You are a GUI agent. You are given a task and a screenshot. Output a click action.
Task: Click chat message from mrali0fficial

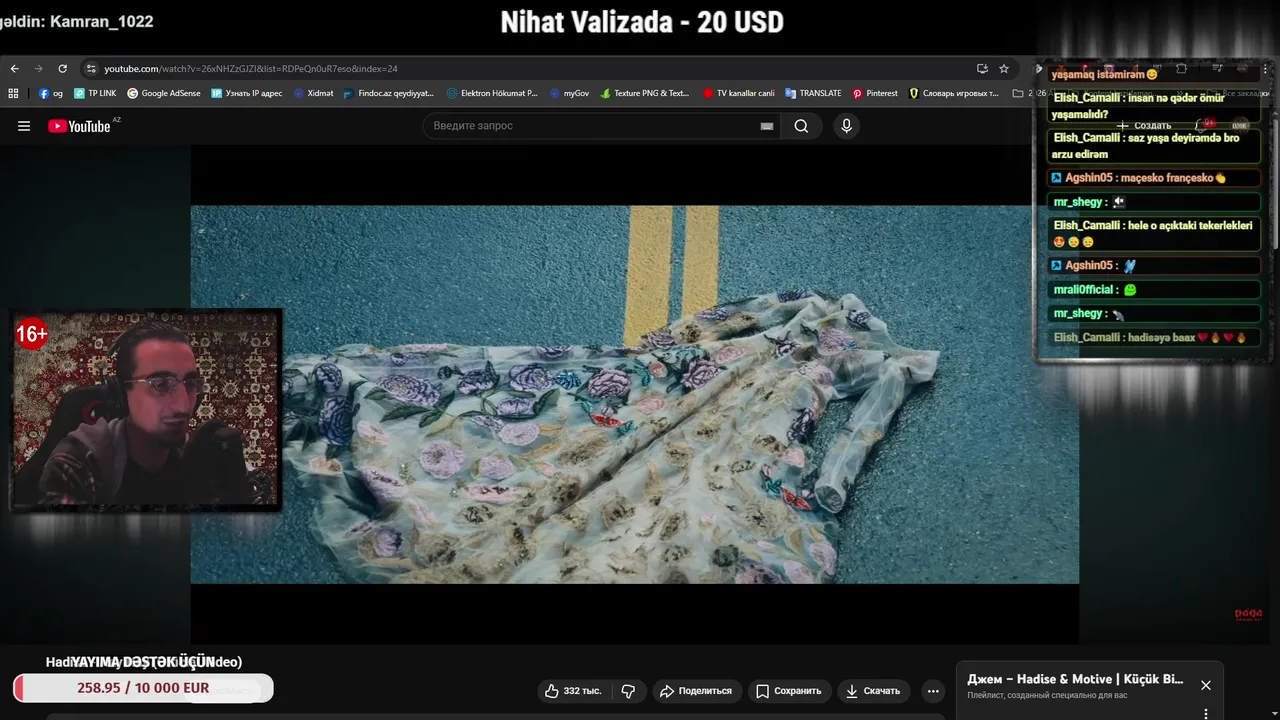click(x=1153, y=290)
